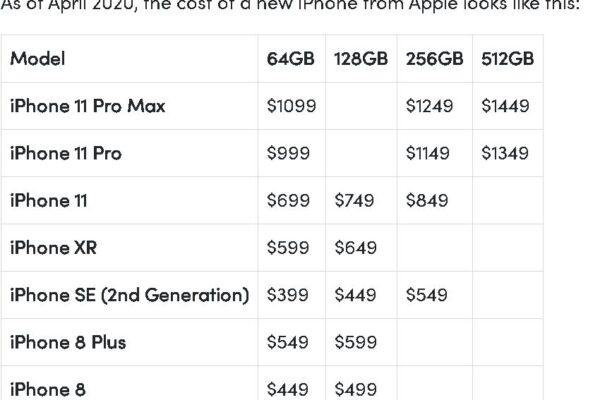Select the $1349 price cell
Screen dimensions: 600x400
click(x=505, y=153)
